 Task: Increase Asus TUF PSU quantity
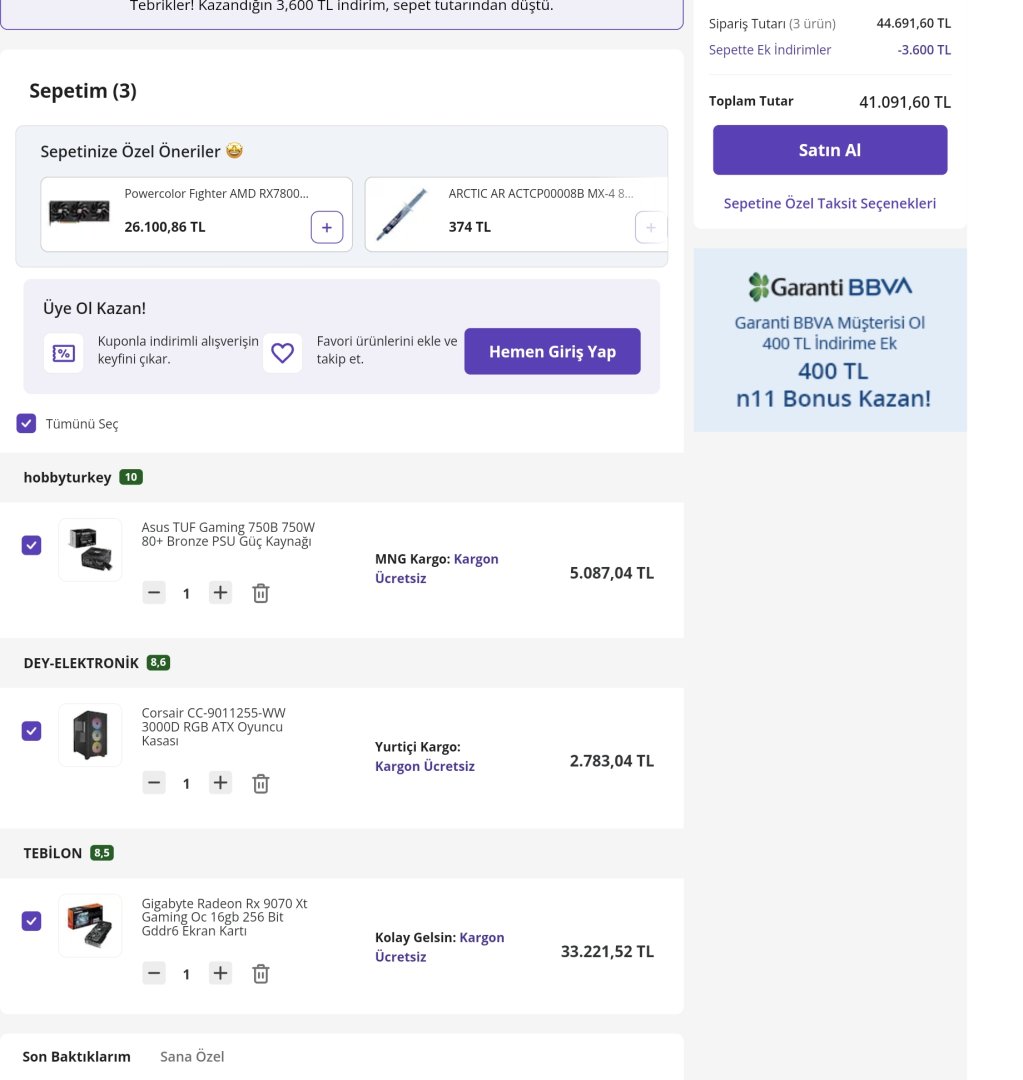click(220, 593)
